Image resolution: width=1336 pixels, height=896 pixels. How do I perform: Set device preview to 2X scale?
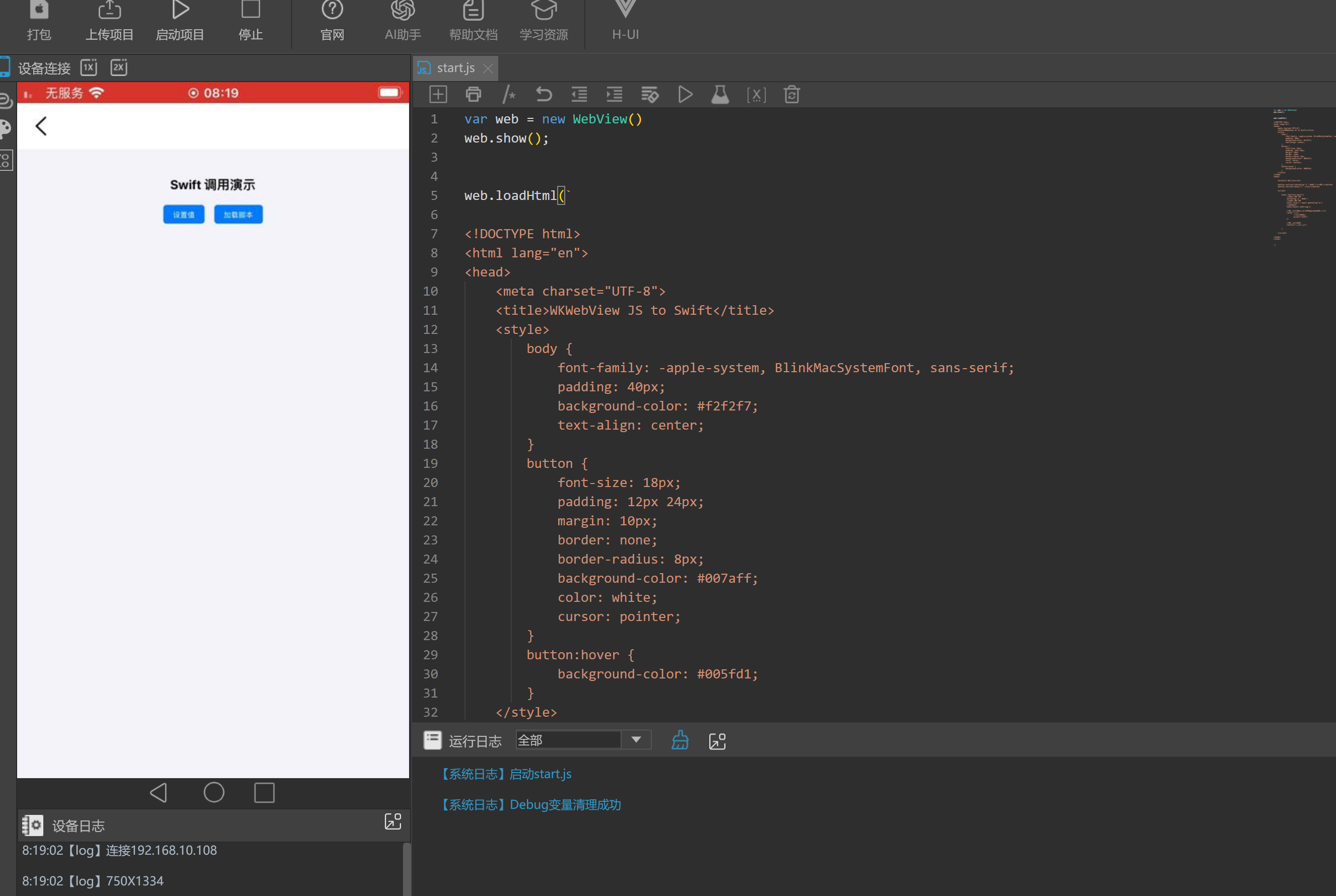click(119, 67)
